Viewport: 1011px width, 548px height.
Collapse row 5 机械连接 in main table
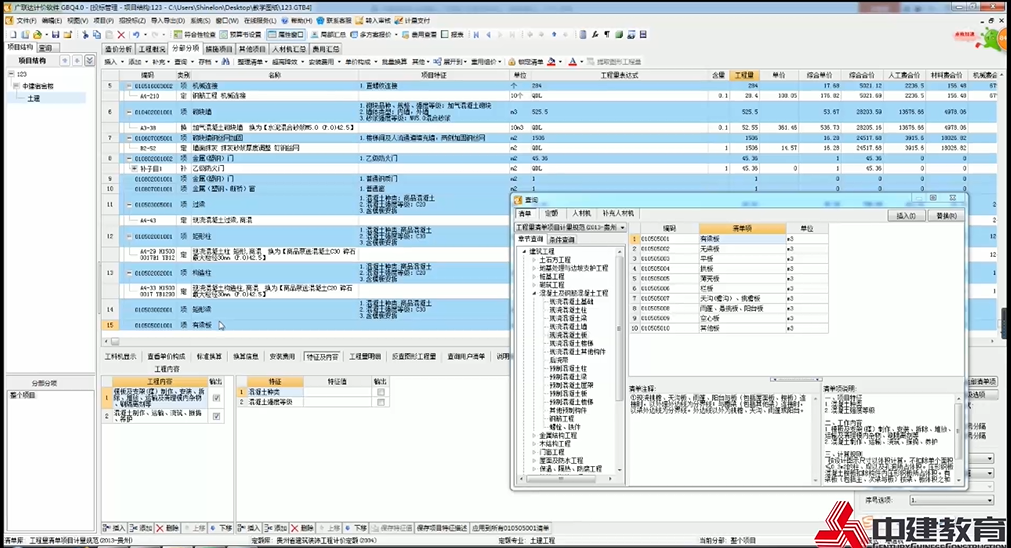click(x=129, y=86)
